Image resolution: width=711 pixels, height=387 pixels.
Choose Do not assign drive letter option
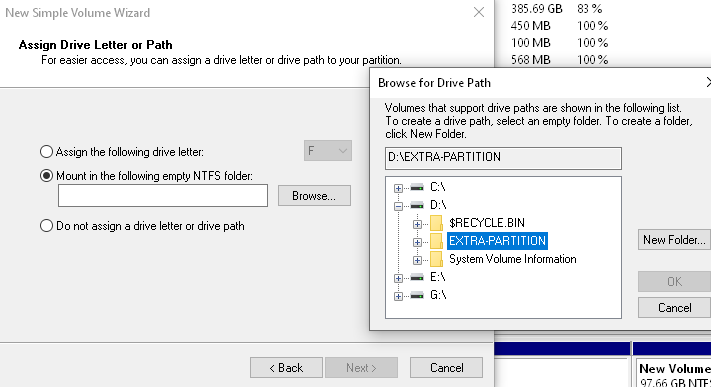(x=46, y=225)
